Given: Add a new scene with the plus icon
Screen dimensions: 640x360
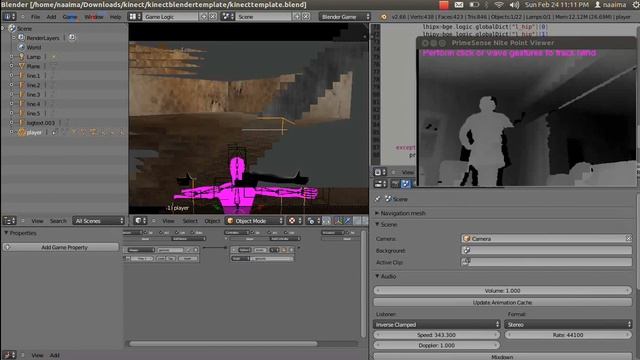Looking at the screenshot, I should click(297, 17).
